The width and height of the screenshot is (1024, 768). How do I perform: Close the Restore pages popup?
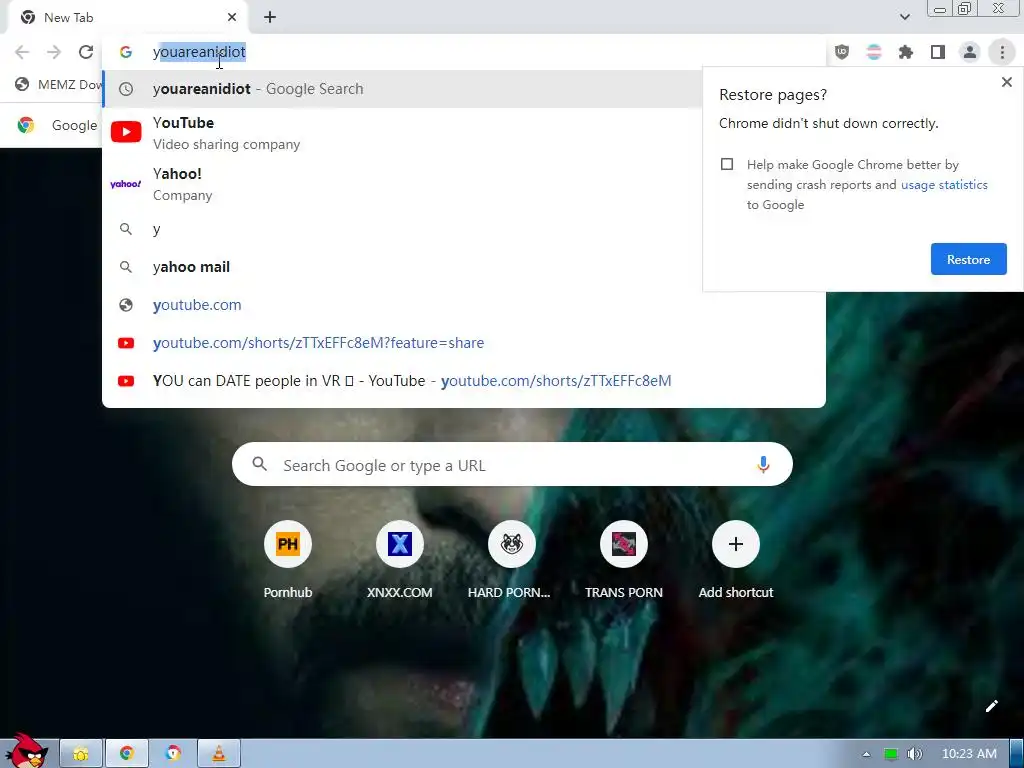coord(1006,82)
